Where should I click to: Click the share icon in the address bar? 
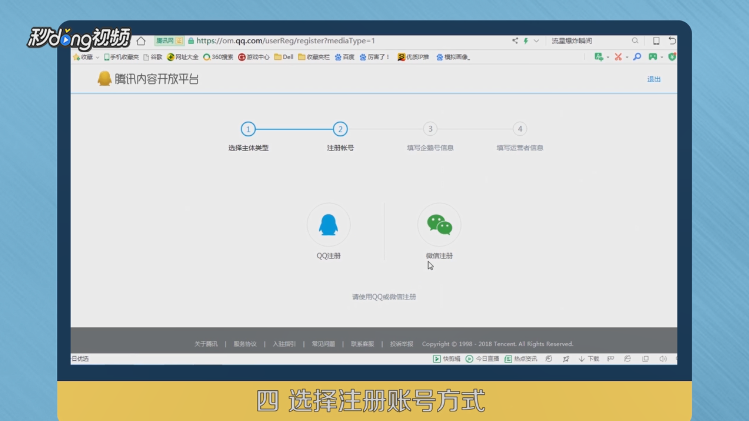tap(515, 41)
